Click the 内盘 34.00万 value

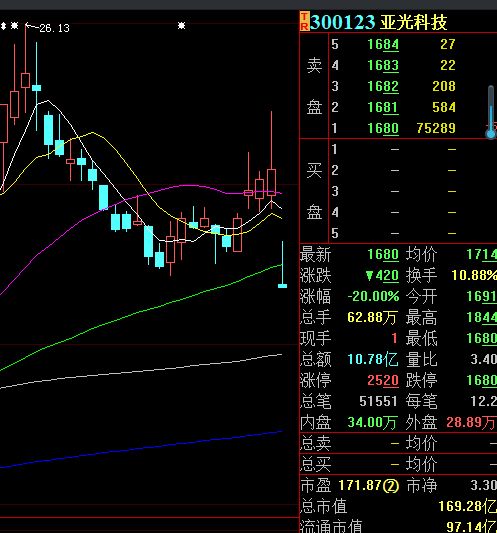[x=373, y=423]
